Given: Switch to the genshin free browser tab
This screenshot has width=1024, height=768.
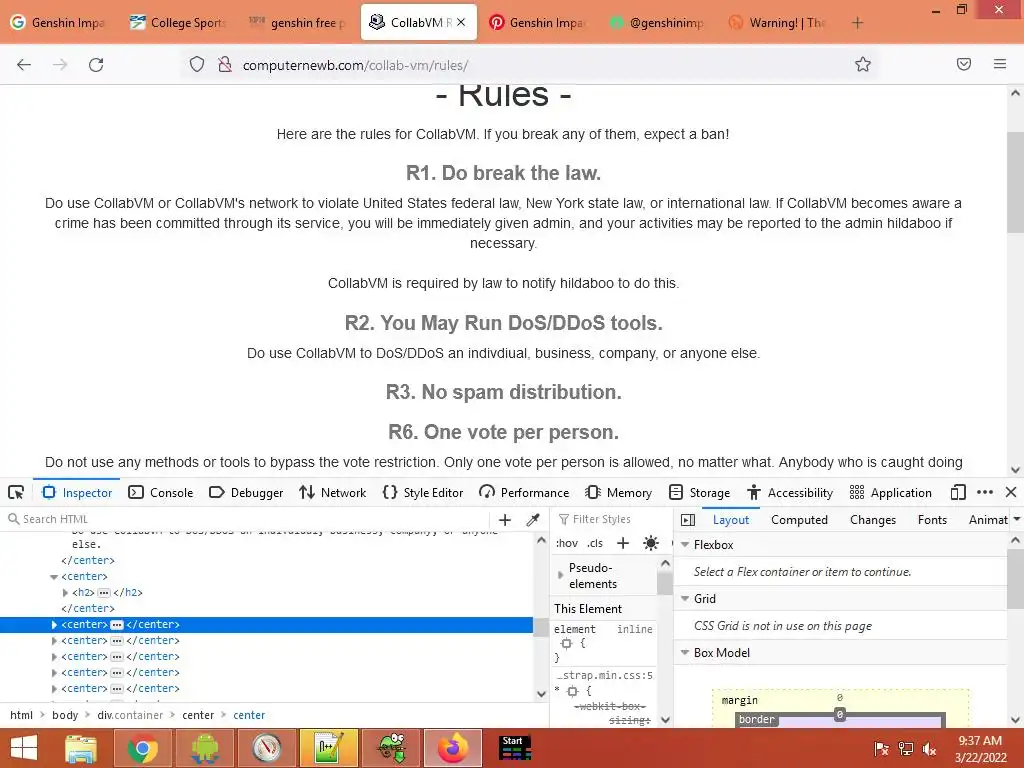Looking at the screenshot, I should point(298,22).
